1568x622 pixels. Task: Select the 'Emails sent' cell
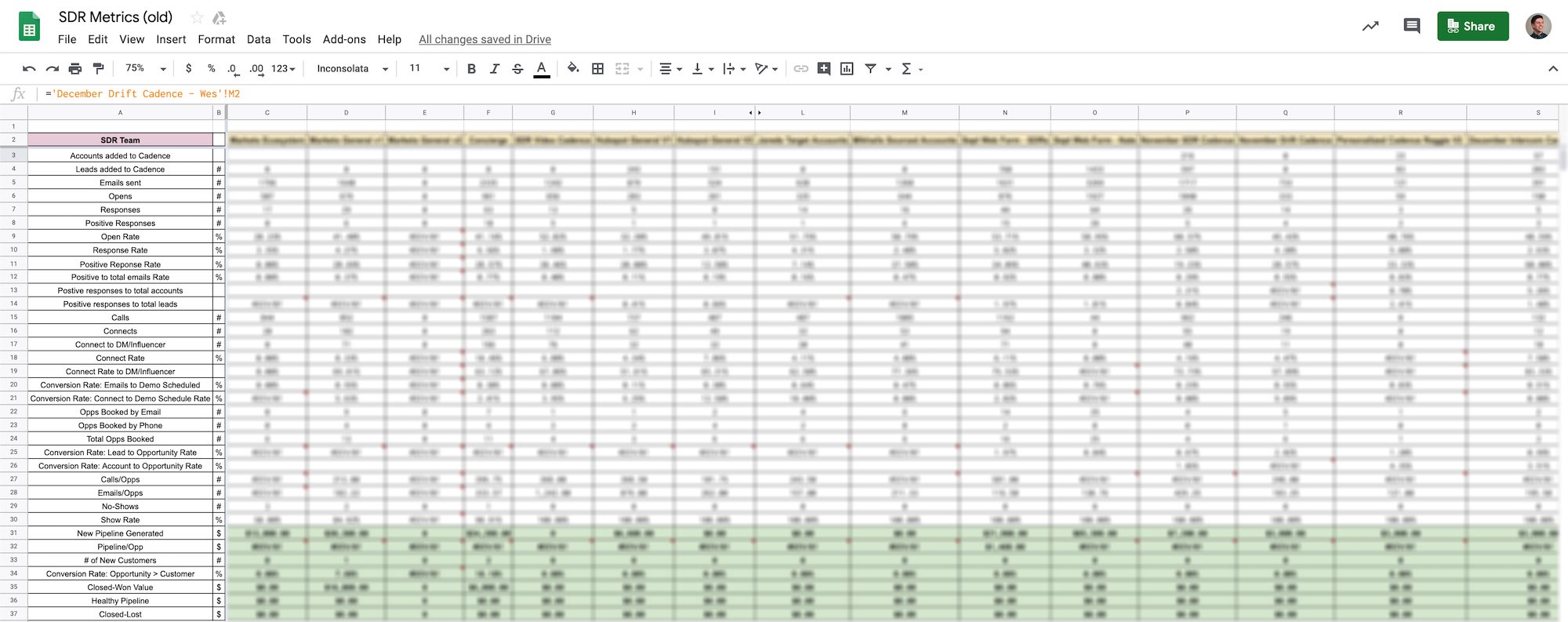pos(120,183)
